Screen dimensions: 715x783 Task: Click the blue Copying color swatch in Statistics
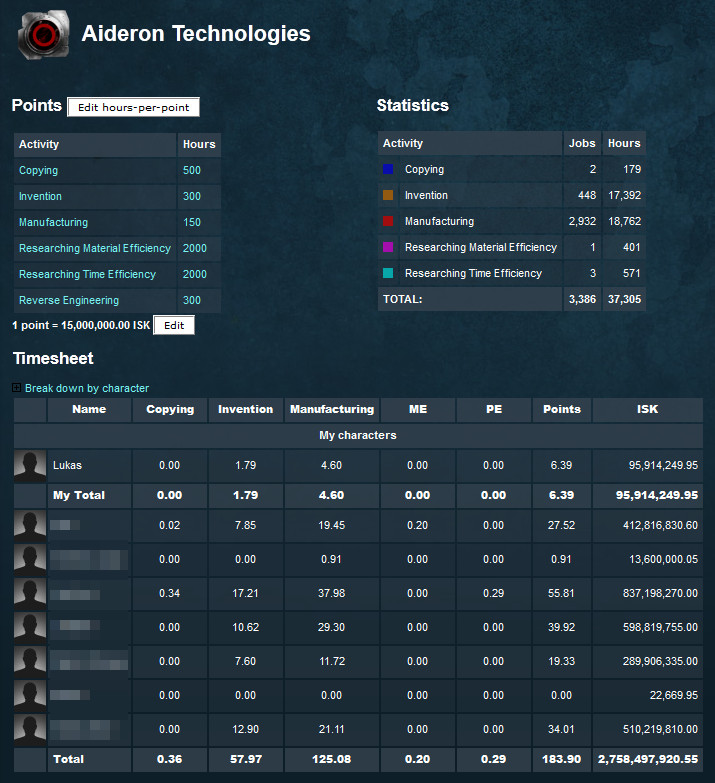click(x=388, y=169)
